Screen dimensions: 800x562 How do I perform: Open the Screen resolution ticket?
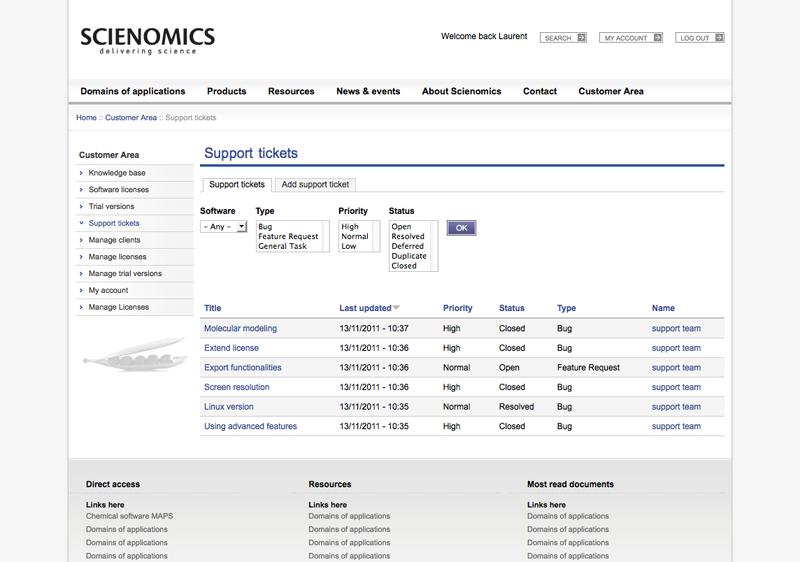click(x=237, y=387)
